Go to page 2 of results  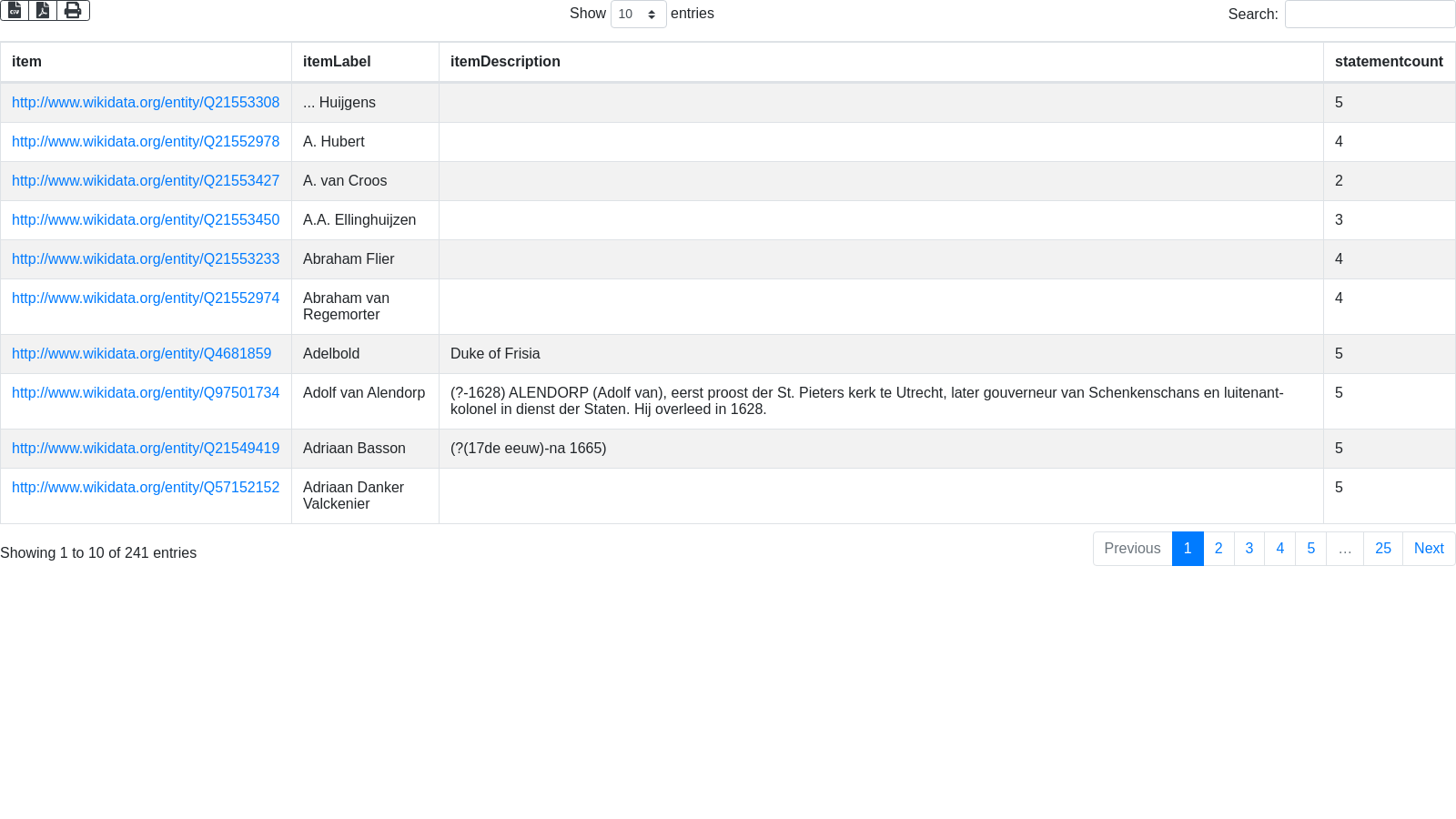[1218, 549]
